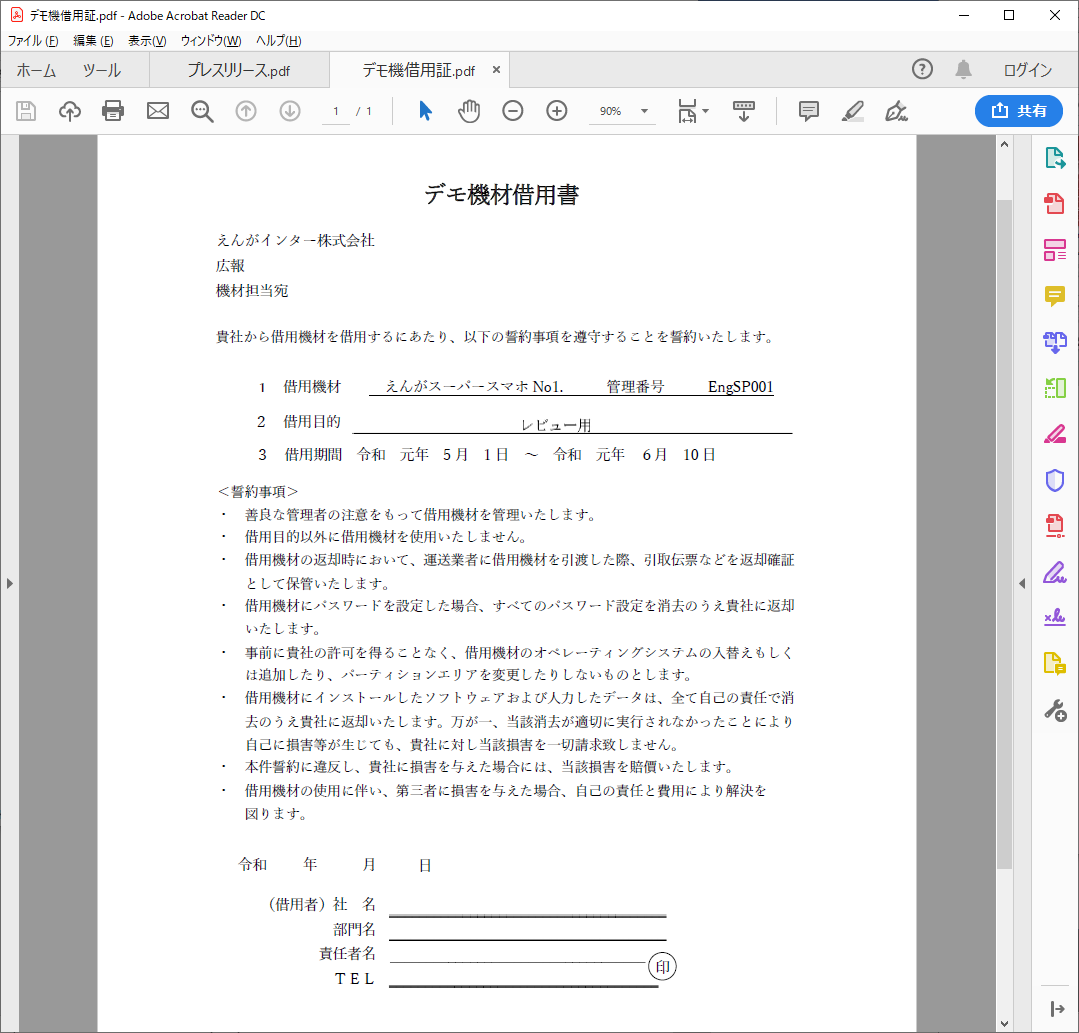Select the Highlight text pen tool
The image size is (1079, 1033).
[x=853, y=111]
